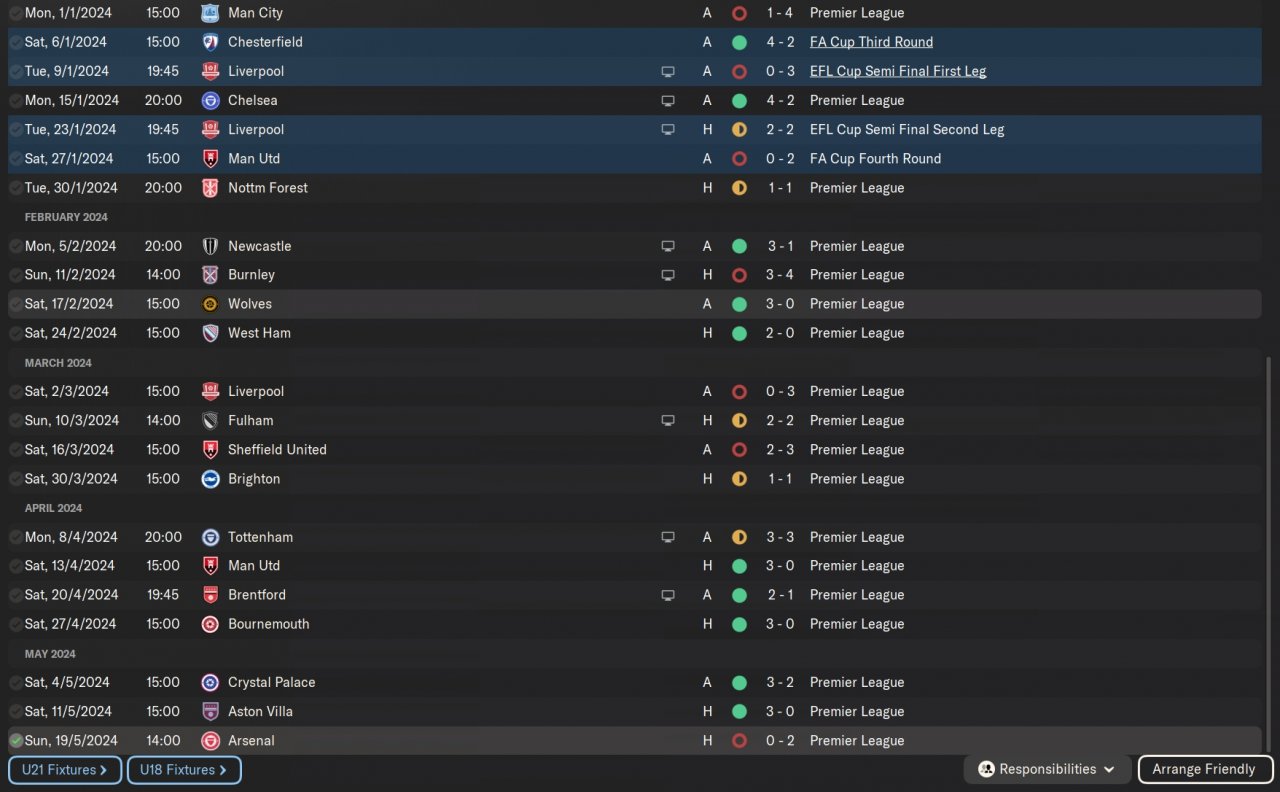The width and height of the screenshot is (1280, 792).
Task: Click the Chelsea club badge
Action: tap(210, 100)
